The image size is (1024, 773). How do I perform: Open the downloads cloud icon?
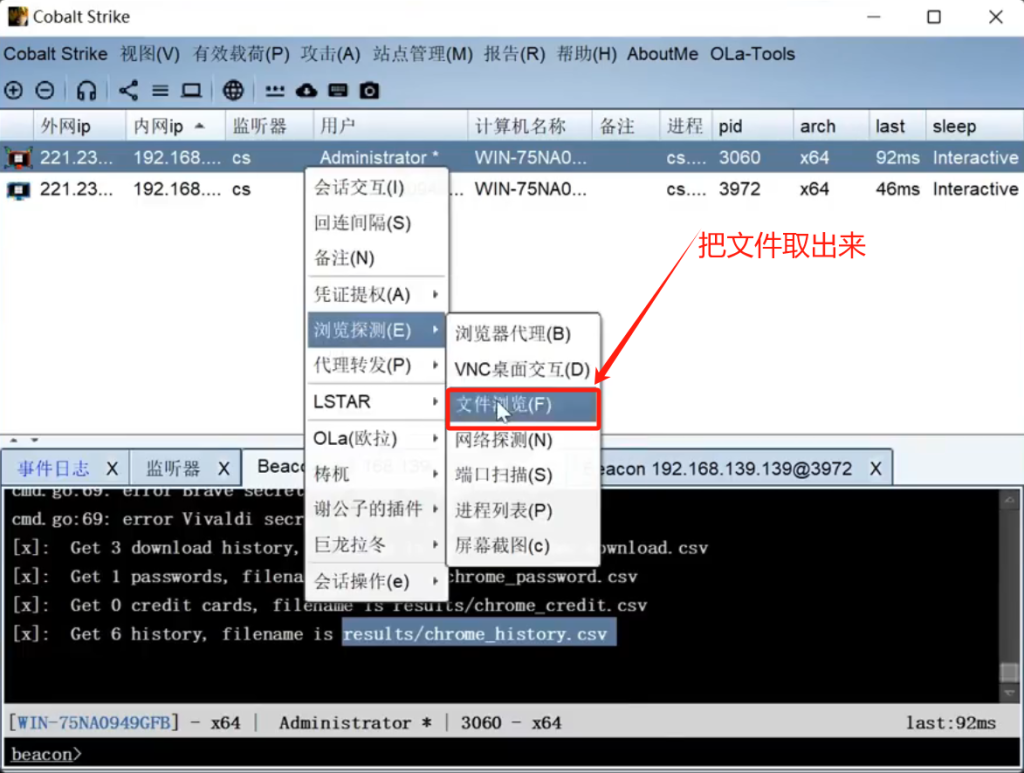[306, 90]
